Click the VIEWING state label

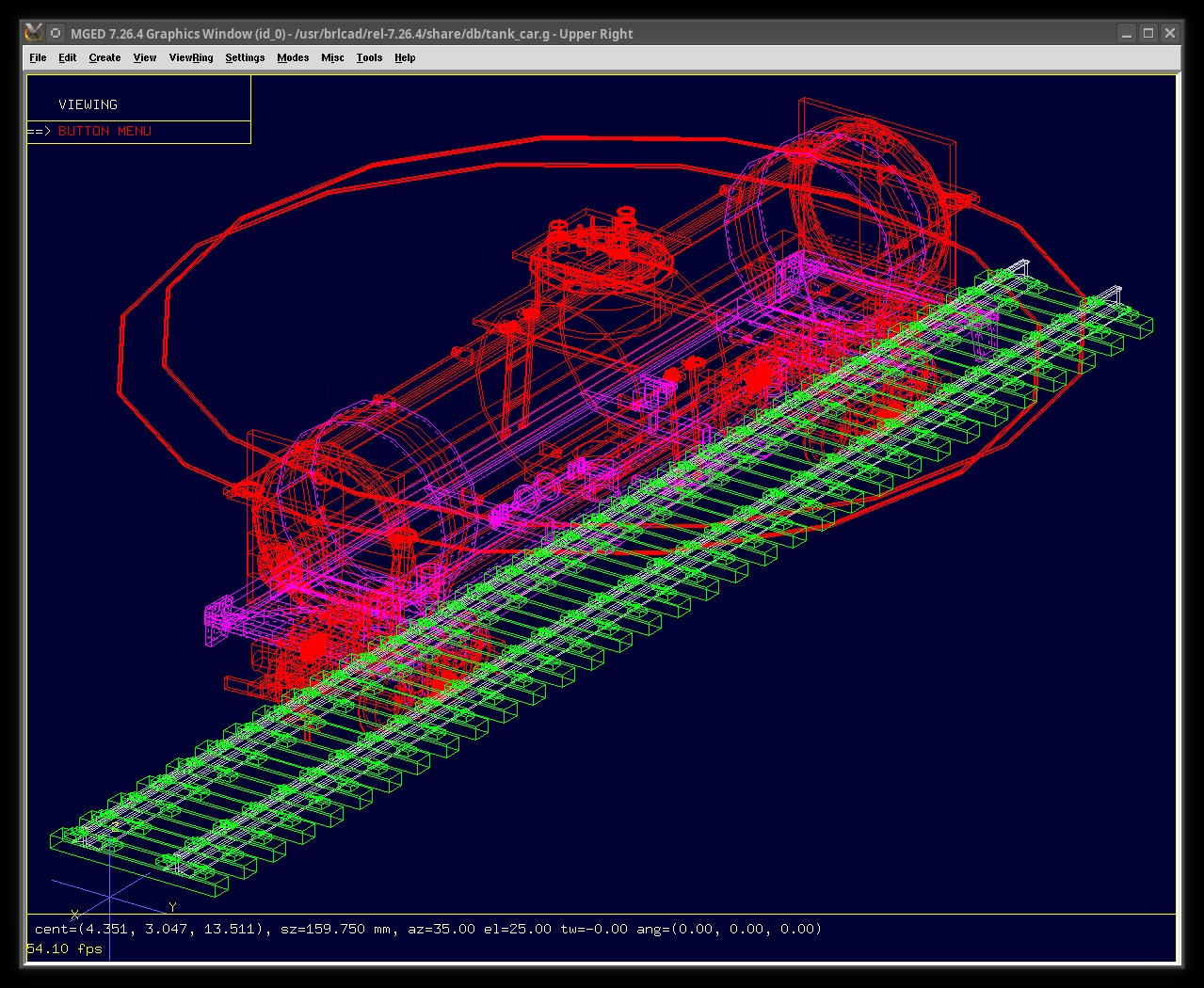pyautogui.click(x=88, y=104)
